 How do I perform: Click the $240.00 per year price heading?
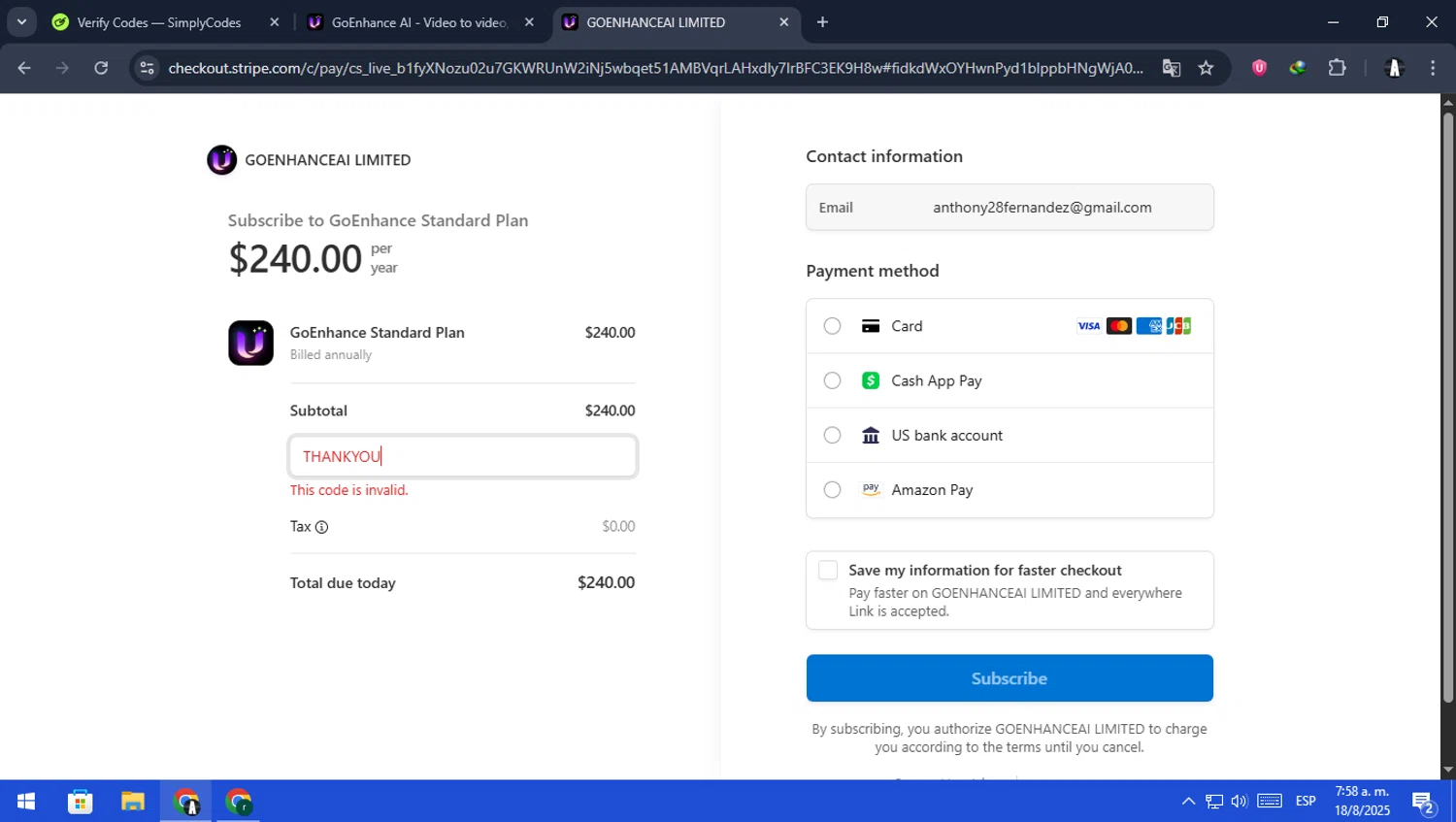313,258
